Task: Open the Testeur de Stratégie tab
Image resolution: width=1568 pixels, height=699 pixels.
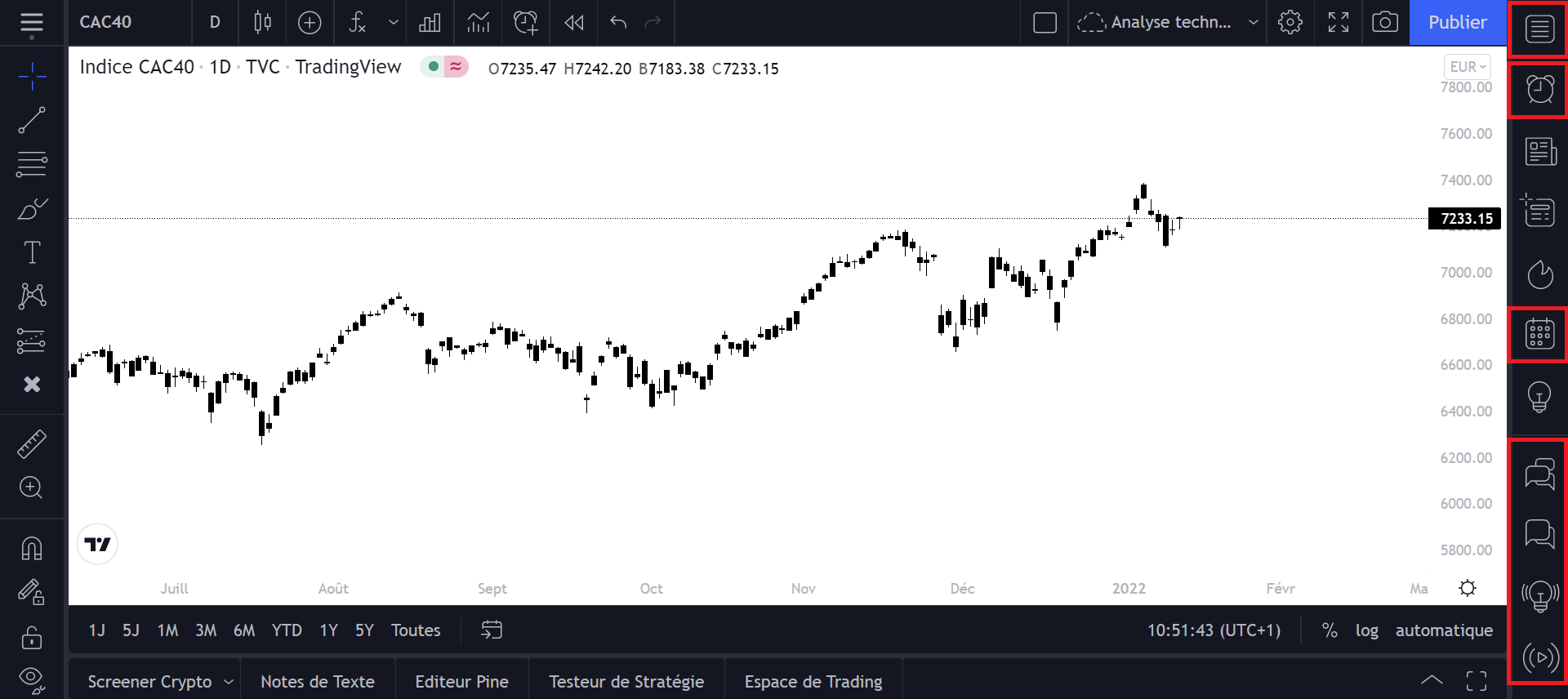Action: (626, 682)
